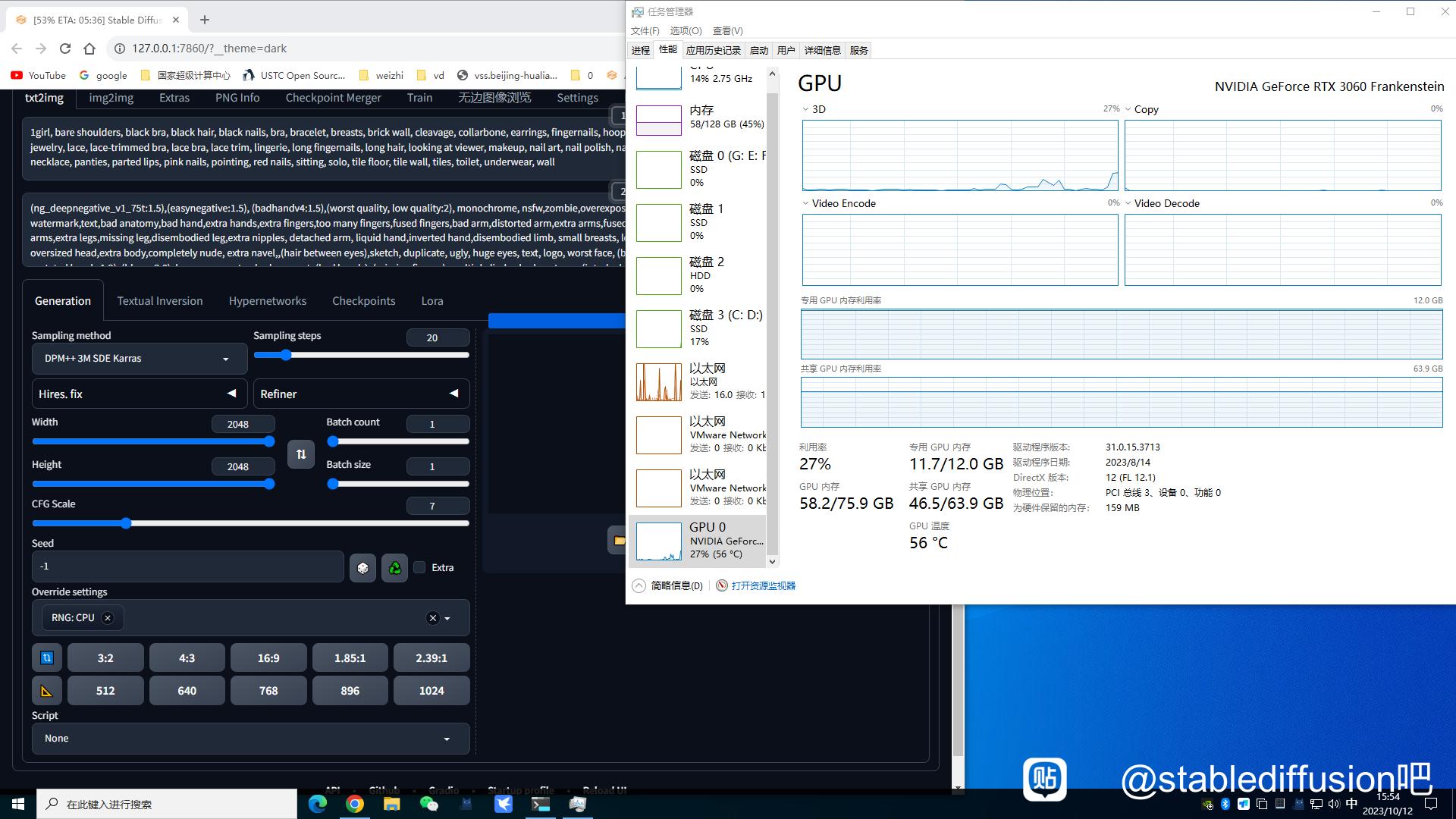This screenshot has width=1456, height=819.
Task: Set resolution to 1024
Action: 431,691
